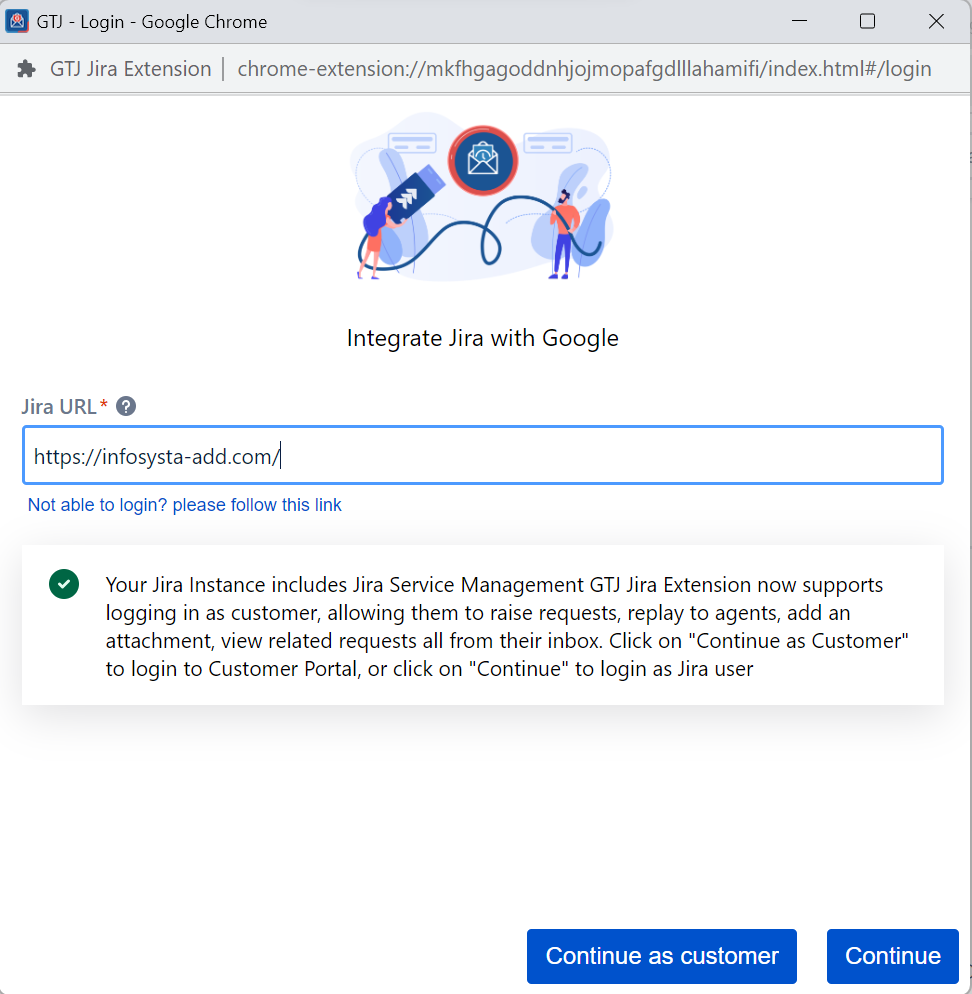Close the GTJ Login window
The width and height of the screenshot is (972, 994).
[936, 21]
